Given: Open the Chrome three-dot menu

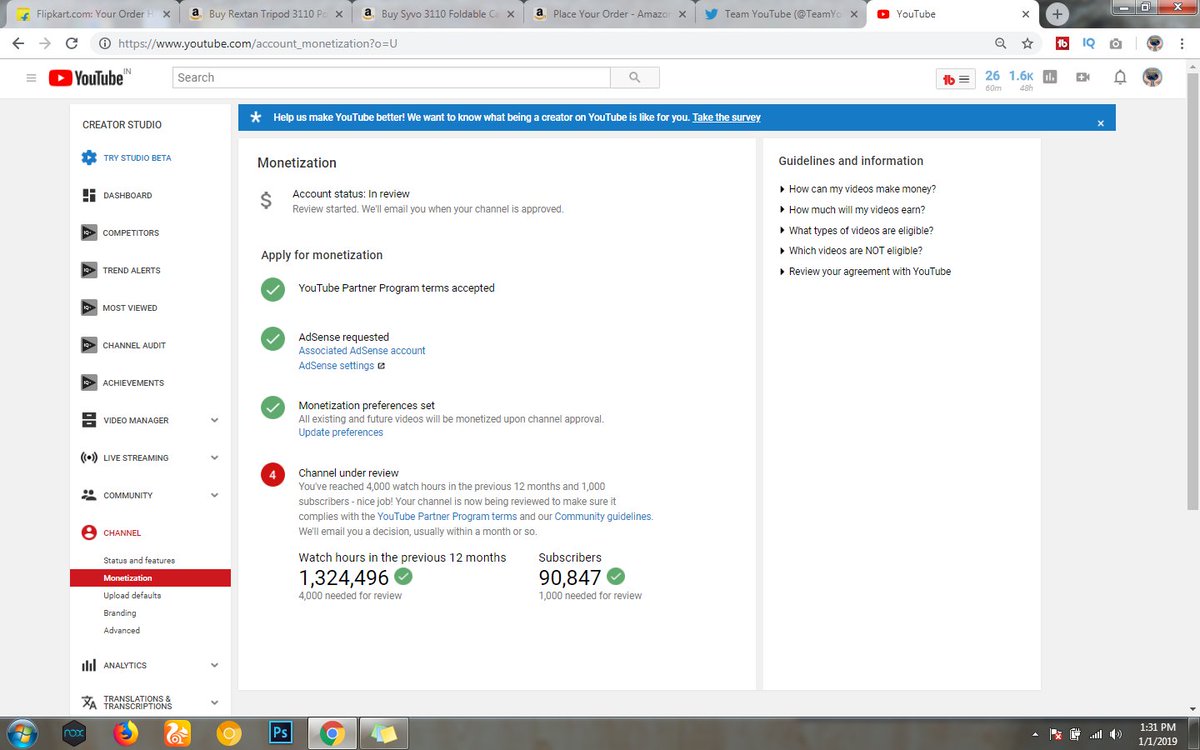Looking at the screenshot, I should 1181,44.
